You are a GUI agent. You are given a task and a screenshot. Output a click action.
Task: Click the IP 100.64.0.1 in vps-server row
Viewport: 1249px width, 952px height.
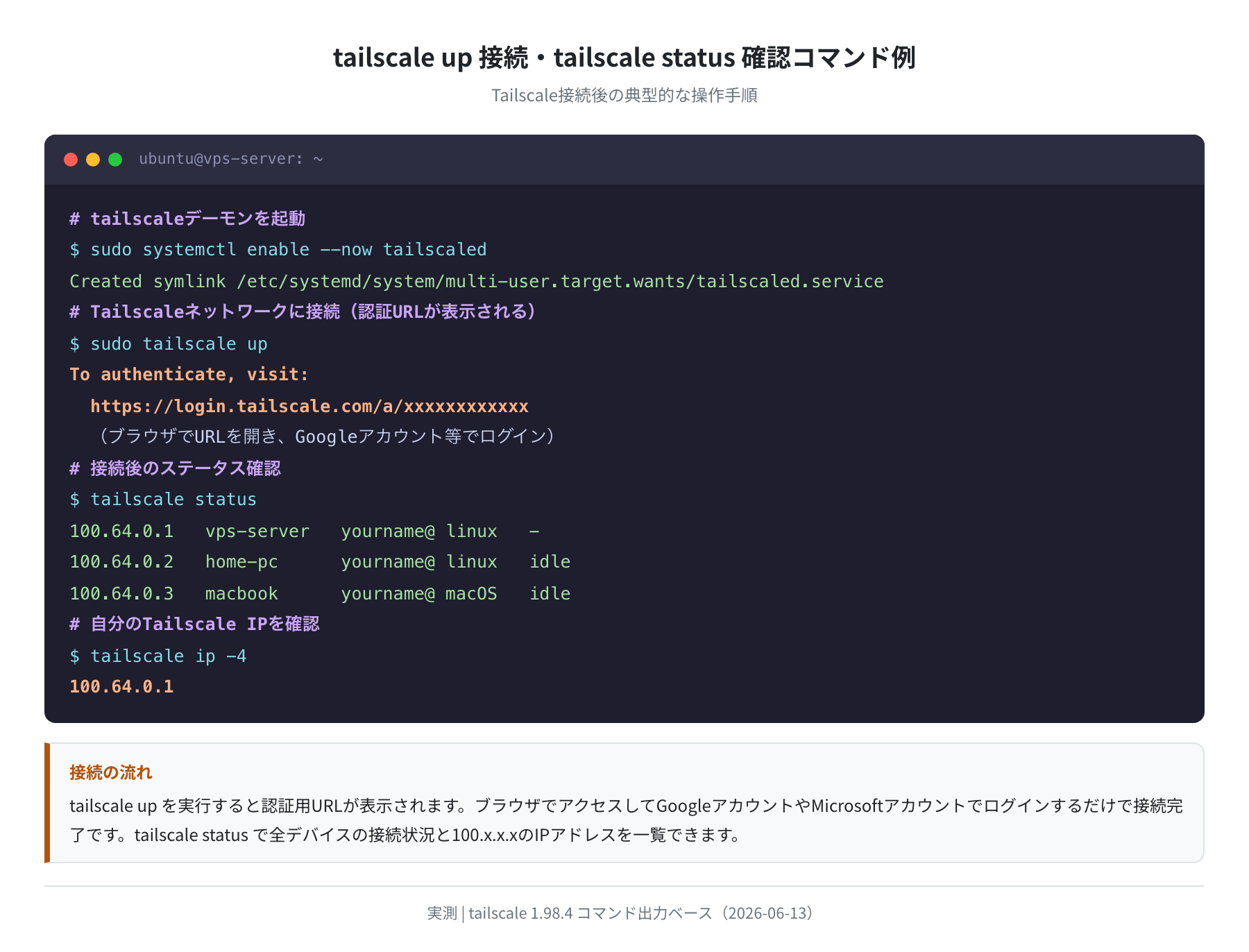point(121,531)
